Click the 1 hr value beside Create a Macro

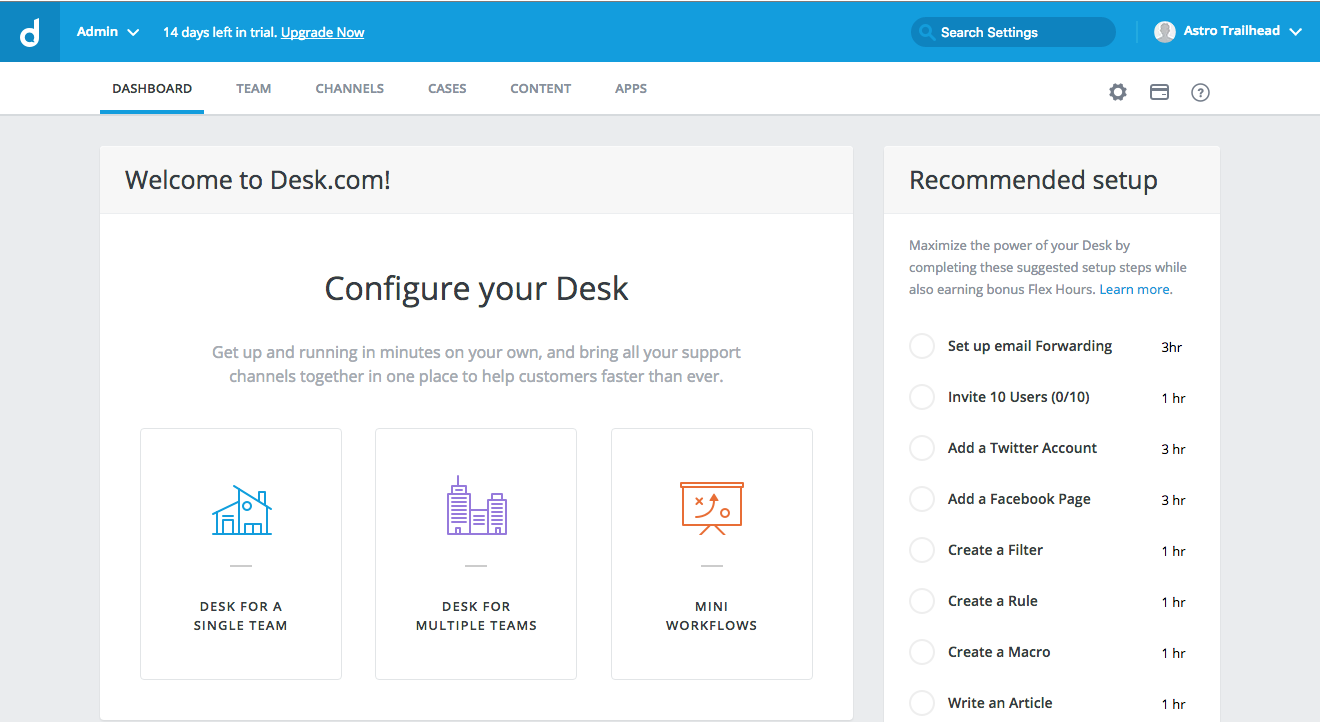pyautogui.click(x=1173, y=653)
